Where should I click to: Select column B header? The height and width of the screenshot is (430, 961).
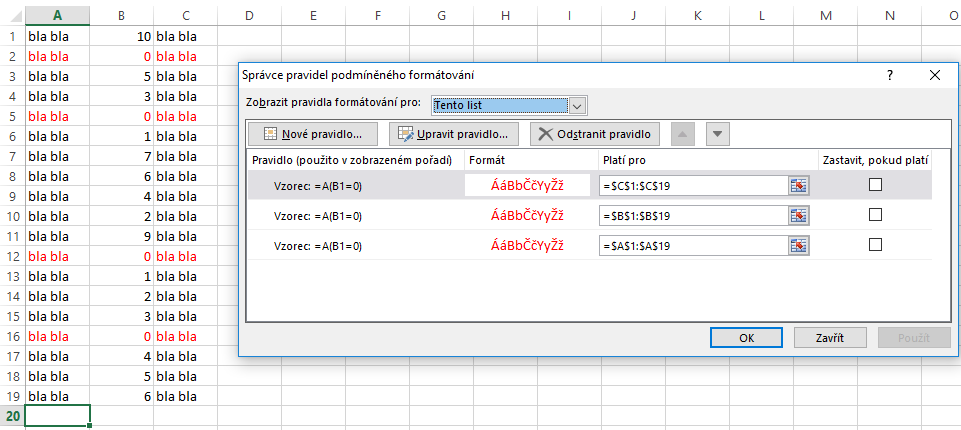(x=121, y=15)
